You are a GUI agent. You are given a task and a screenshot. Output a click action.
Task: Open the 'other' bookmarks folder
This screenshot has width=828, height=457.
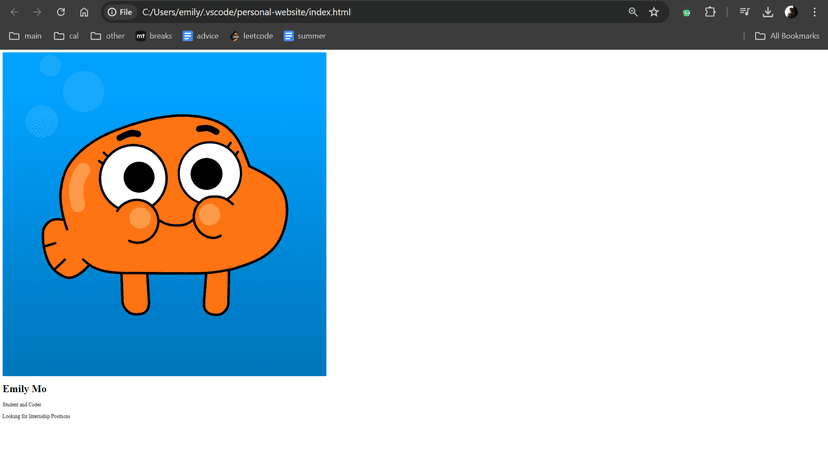point(108,36)
